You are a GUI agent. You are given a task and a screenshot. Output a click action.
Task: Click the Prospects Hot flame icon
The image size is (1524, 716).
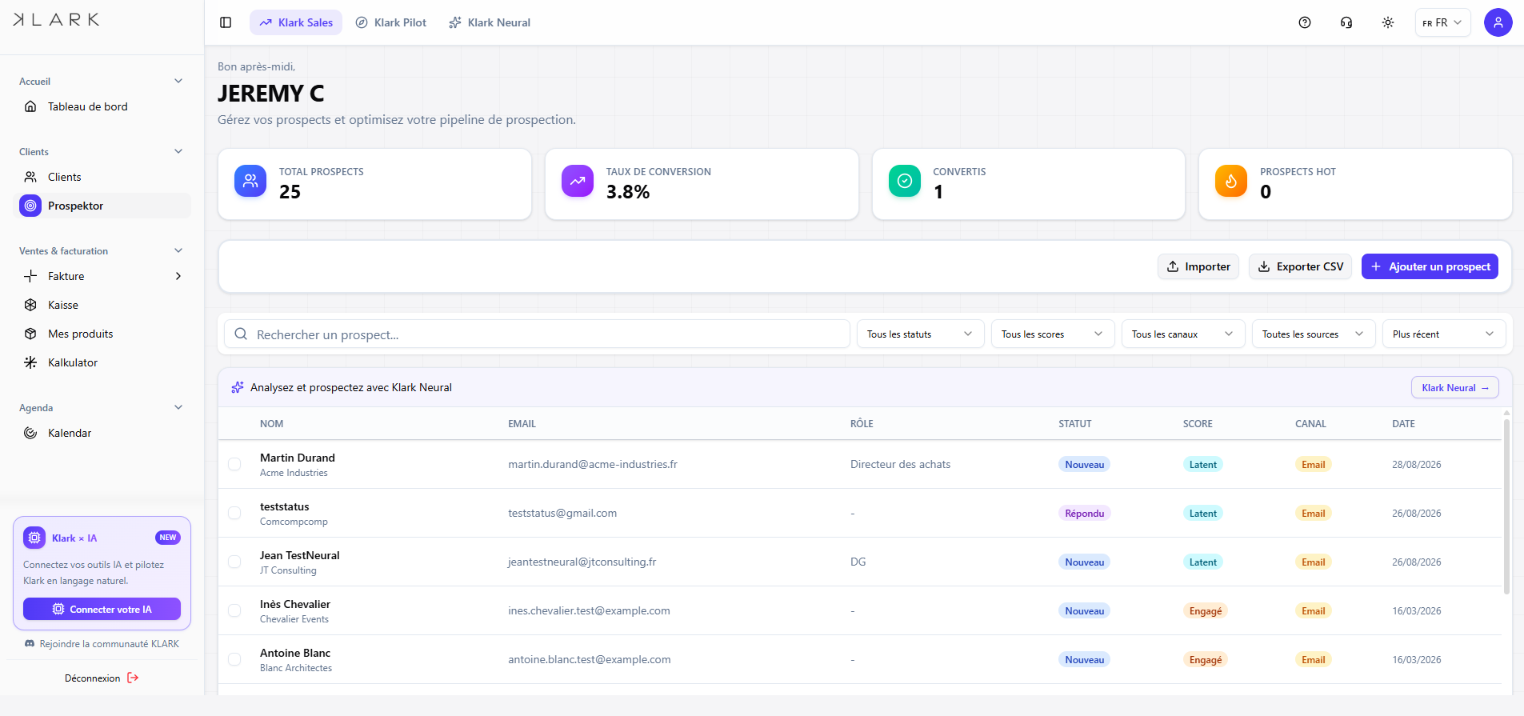coord(1231,181)
